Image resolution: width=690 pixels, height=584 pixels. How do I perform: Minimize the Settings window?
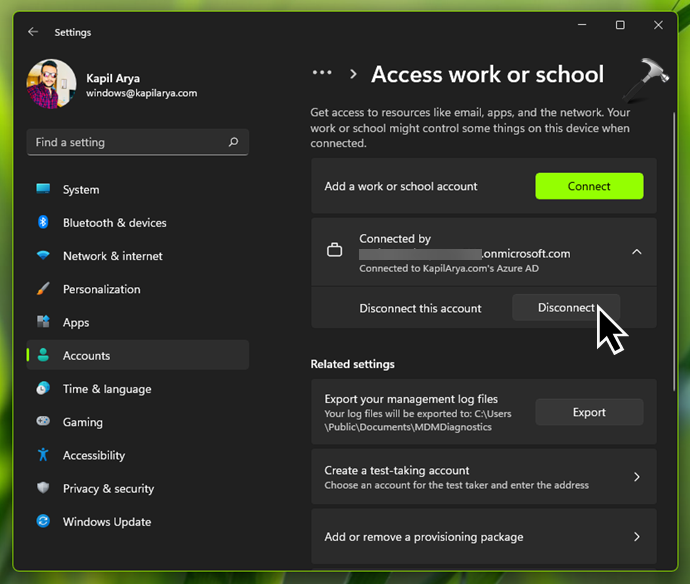tap(582, 25)
